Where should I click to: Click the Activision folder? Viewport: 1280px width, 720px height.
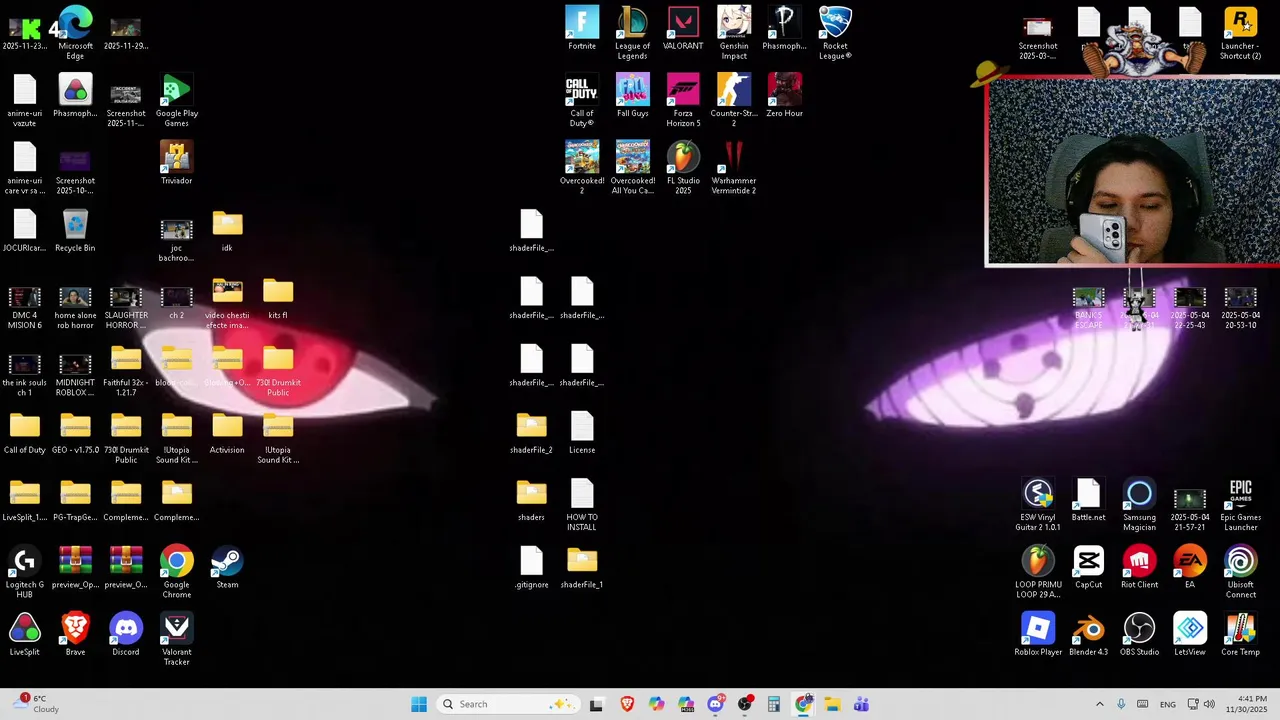point(227,432)
